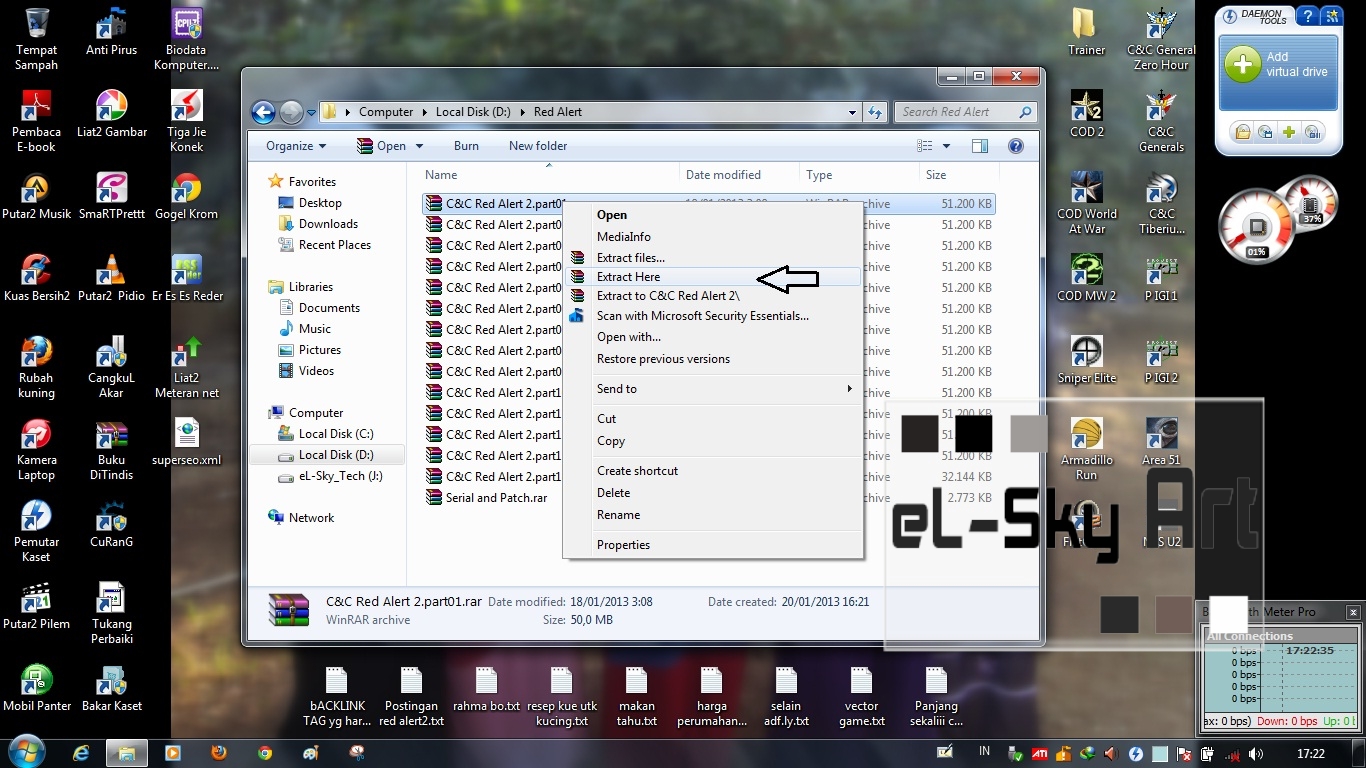Open the Trainer folder on desktop
1366x768 pixels.
[x=1087, y=31]
